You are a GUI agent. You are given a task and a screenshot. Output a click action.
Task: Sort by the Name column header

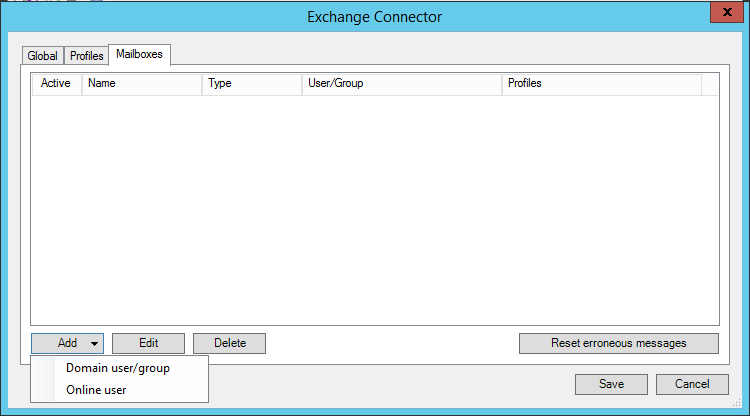pyautogui.click(x=142, y=84)
